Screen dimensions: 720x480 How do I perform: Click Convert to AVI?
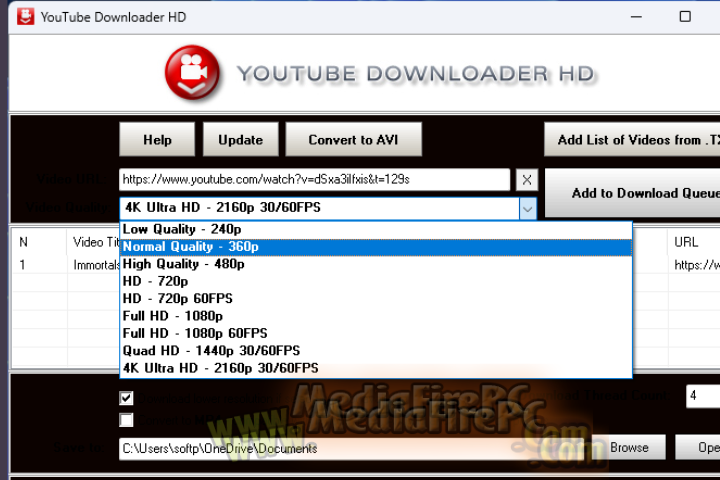coord(353,140)
